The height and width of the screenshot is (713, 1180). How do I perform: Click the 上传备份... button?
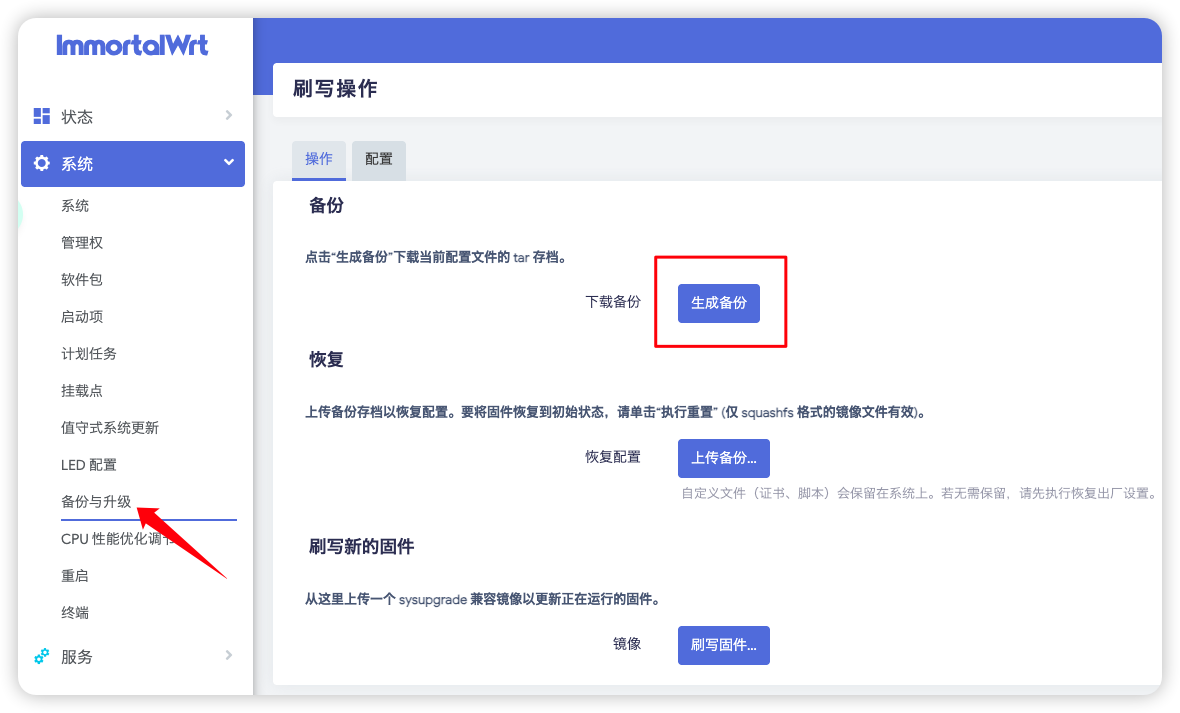[723, 458]
